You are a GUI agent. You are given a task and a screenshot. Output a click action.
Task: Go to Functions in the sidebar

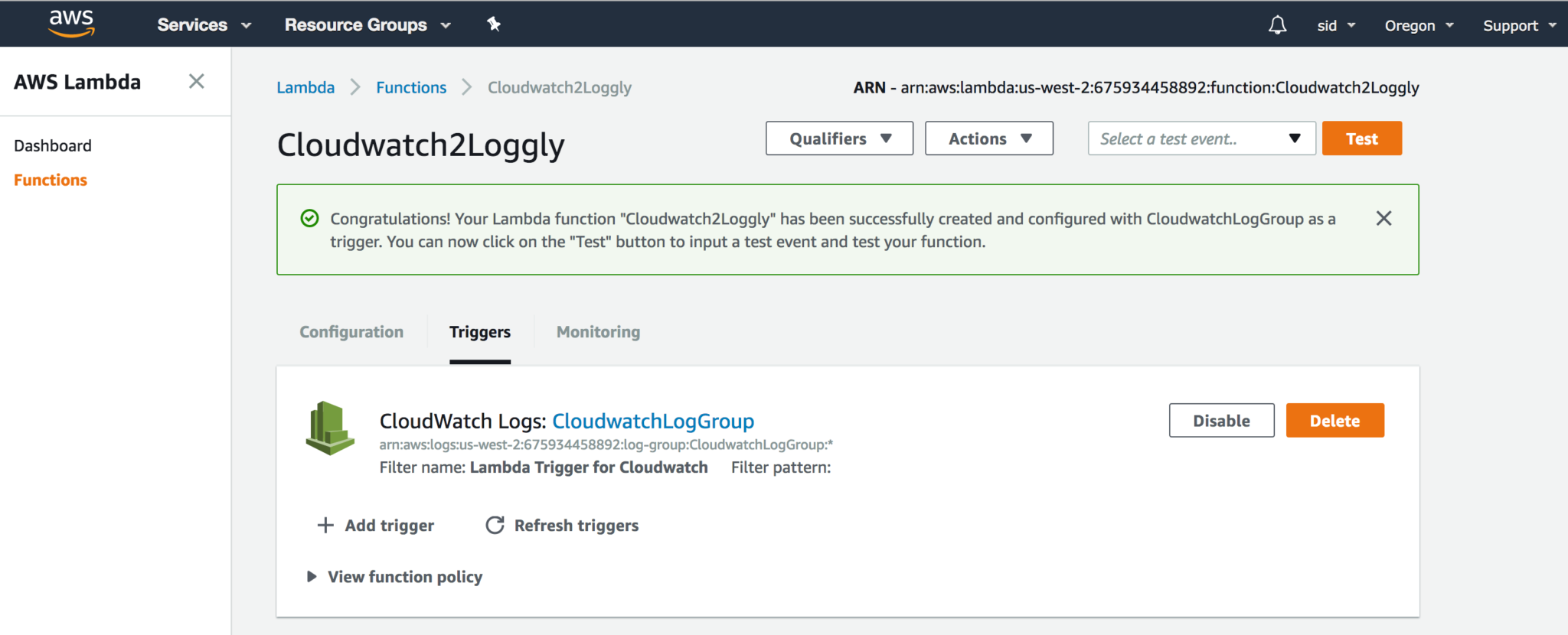51,180
